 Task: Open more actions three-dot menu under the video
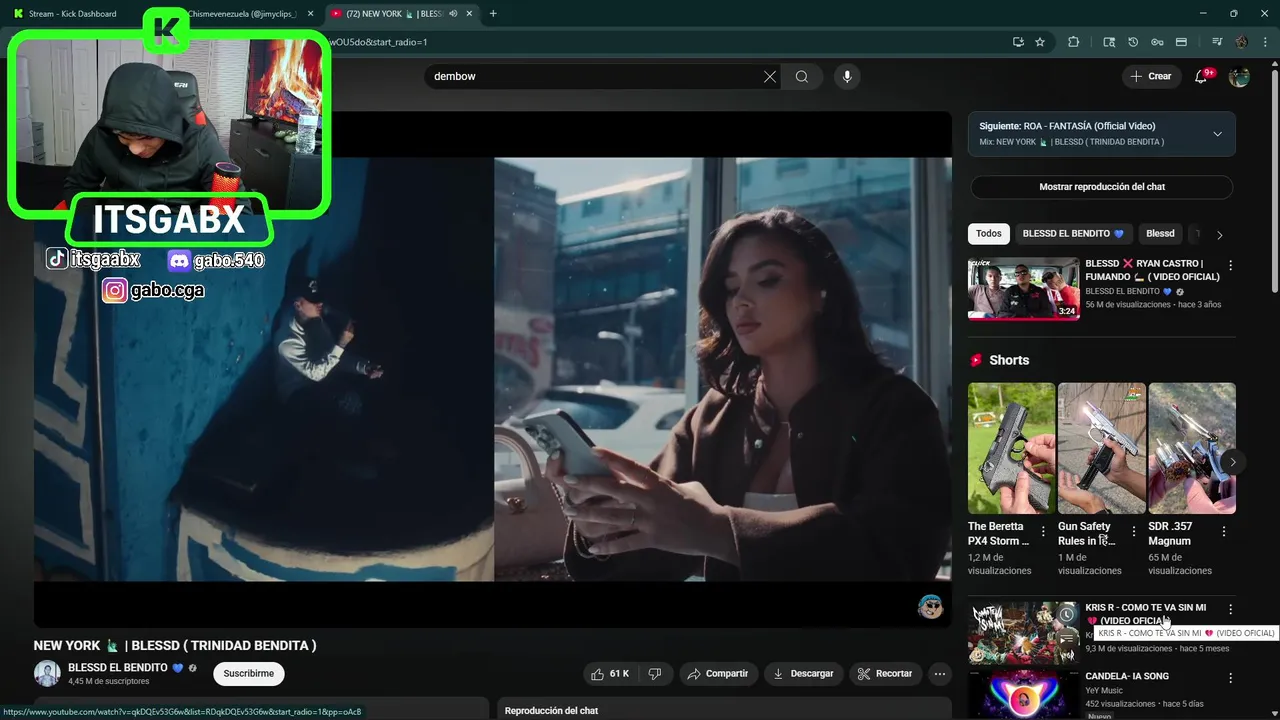tap(939, 674)
